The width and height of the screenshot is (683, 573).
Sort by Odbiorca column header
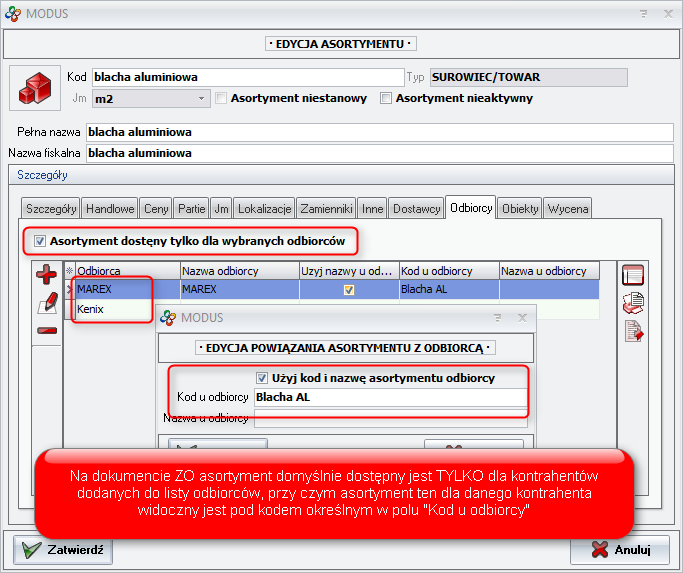pyautogui.click(x=128, y=271)
